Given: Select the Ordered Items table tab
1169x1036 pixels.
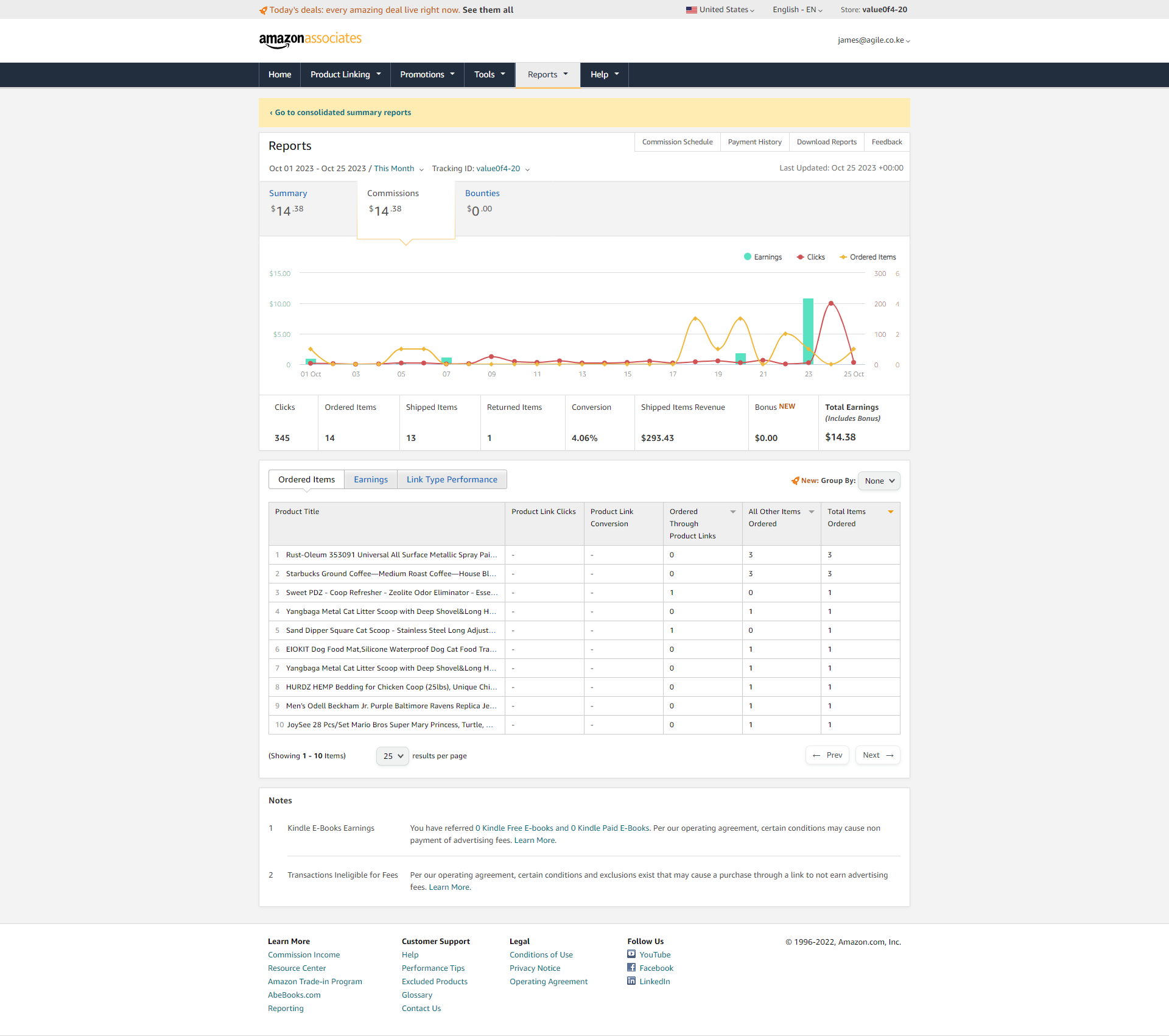Looking at the screenshot, I should (x=306, y=479).
